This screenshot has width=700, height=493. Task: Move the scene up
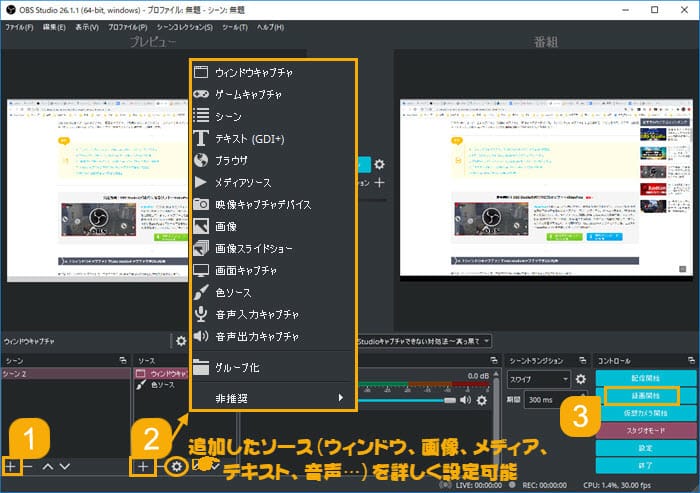click(x=48, y=467)
